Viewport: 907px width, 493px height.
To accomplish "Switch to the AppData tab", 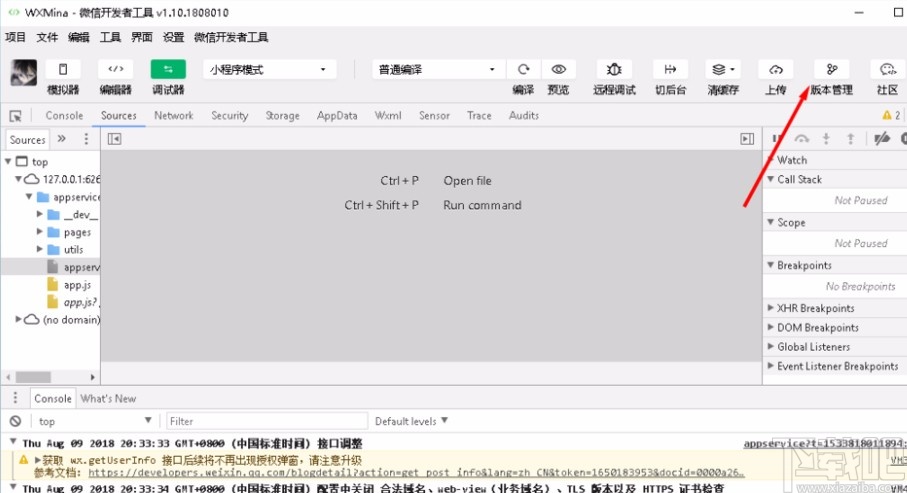I will click(337, 116).
